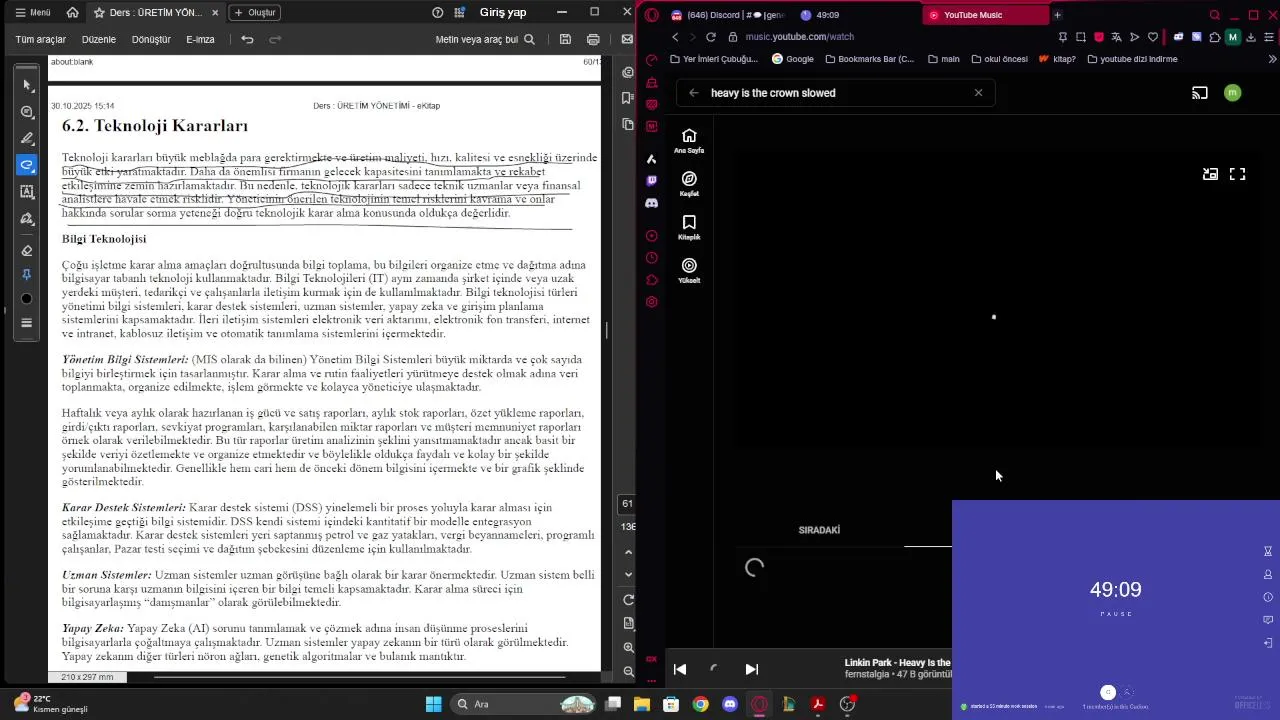1280x720 pixels.
Task: Switch to the Ders : ÜRETİM YÖN... tab
Action: [156, 13]
